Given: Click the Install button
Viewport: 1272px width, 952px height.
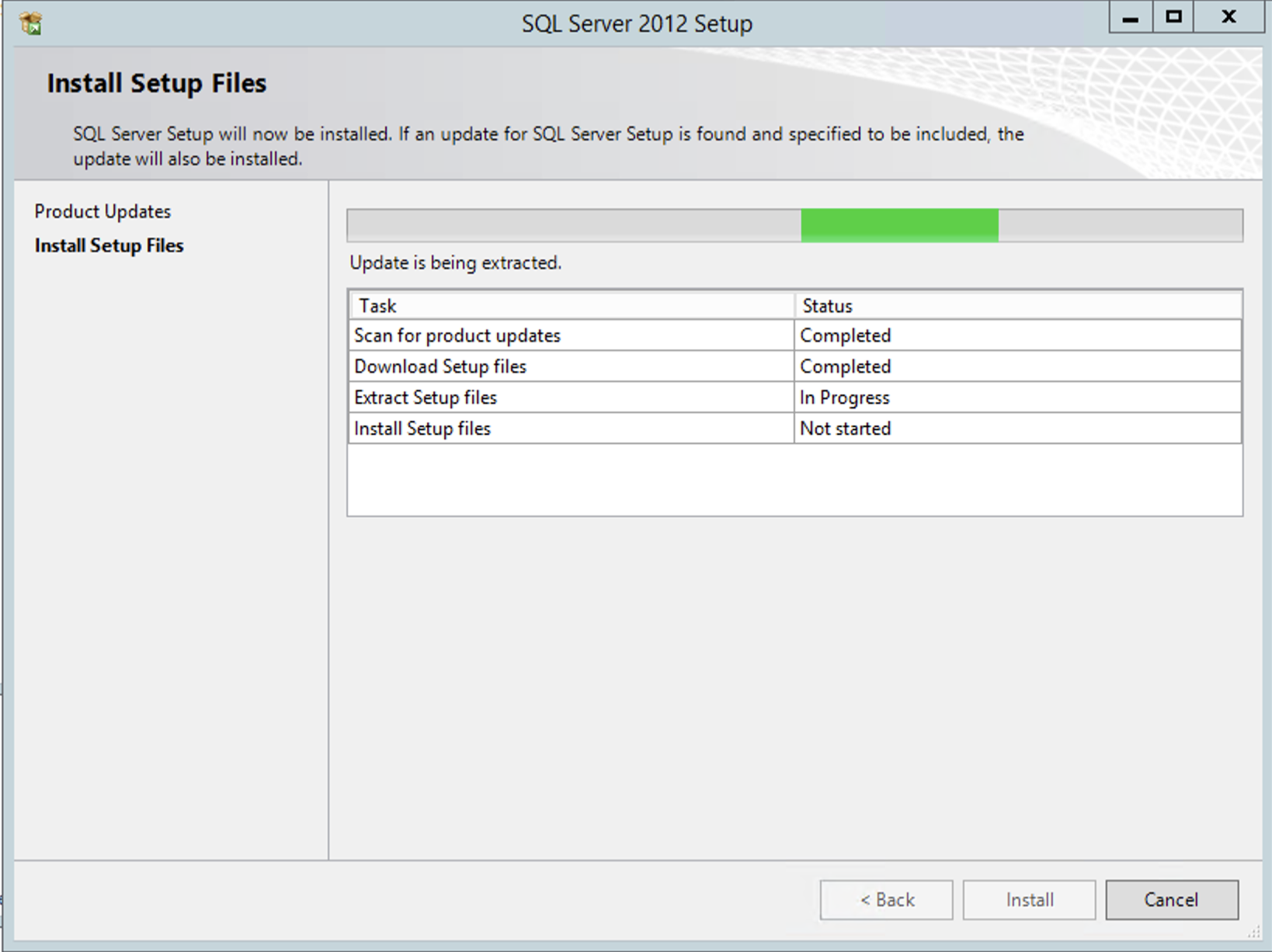Looking at the screenshot, I should click(x=1028, y=899).
